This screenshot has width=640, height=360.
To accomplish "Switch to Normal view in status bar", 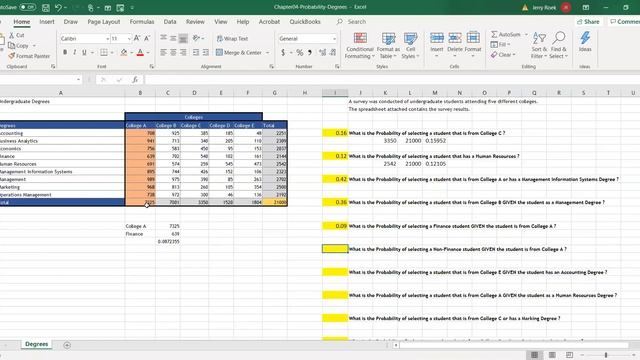I will point(534,355).
